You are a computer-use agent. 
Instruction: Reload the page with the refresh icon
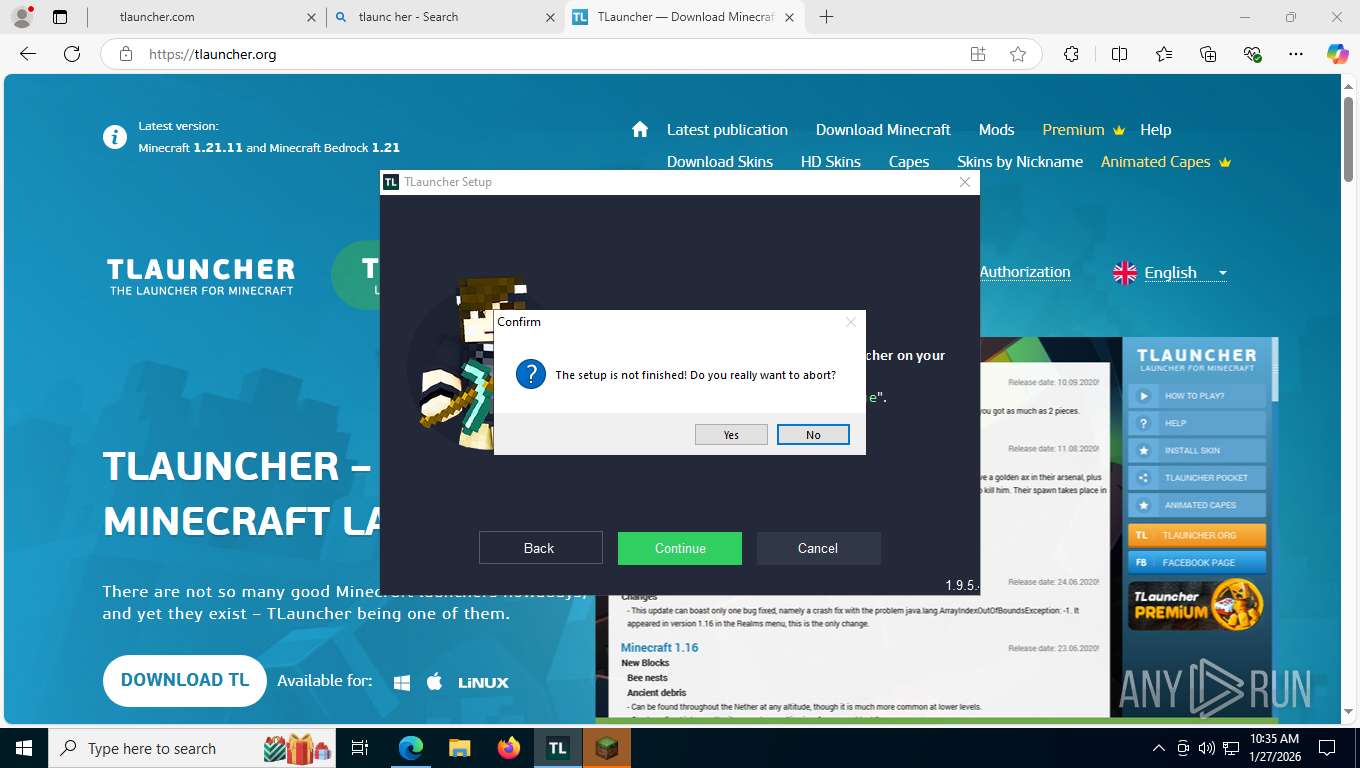[x=71, y=54]
